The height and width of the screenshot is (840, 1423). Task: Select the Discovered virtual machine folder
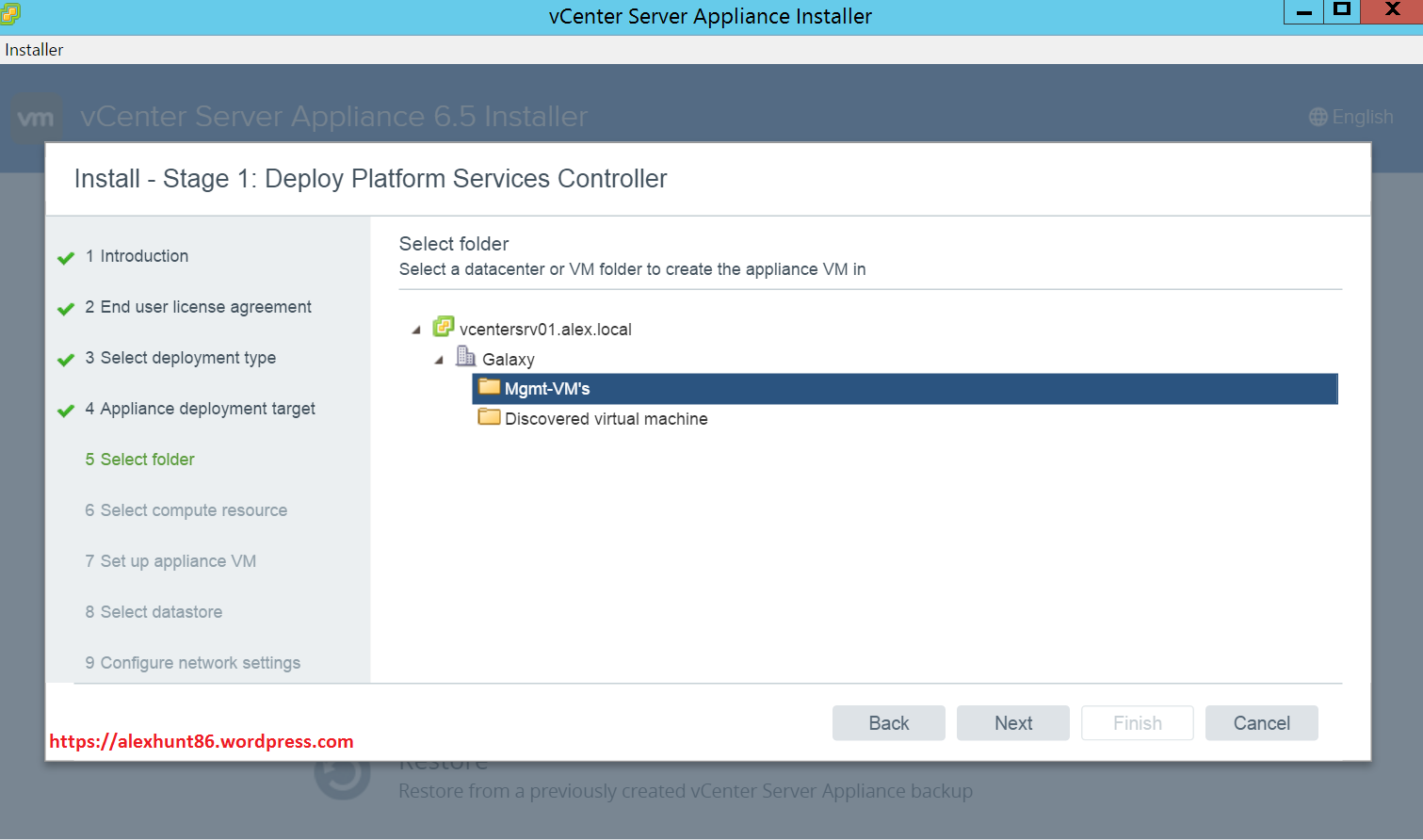point(606,419)
